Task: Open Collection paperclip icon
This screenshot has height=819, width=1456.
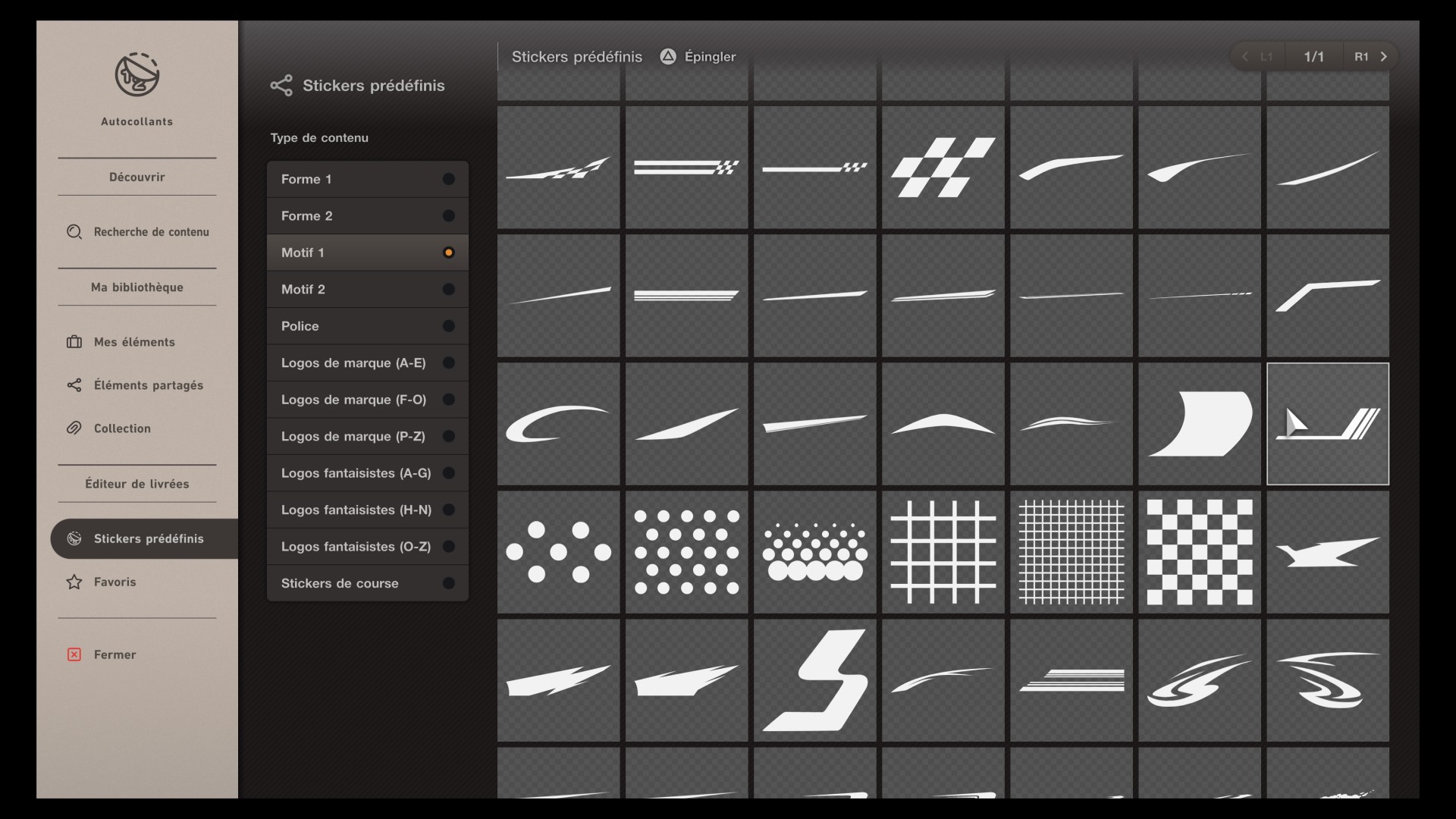Action: (x=74, y=428)
